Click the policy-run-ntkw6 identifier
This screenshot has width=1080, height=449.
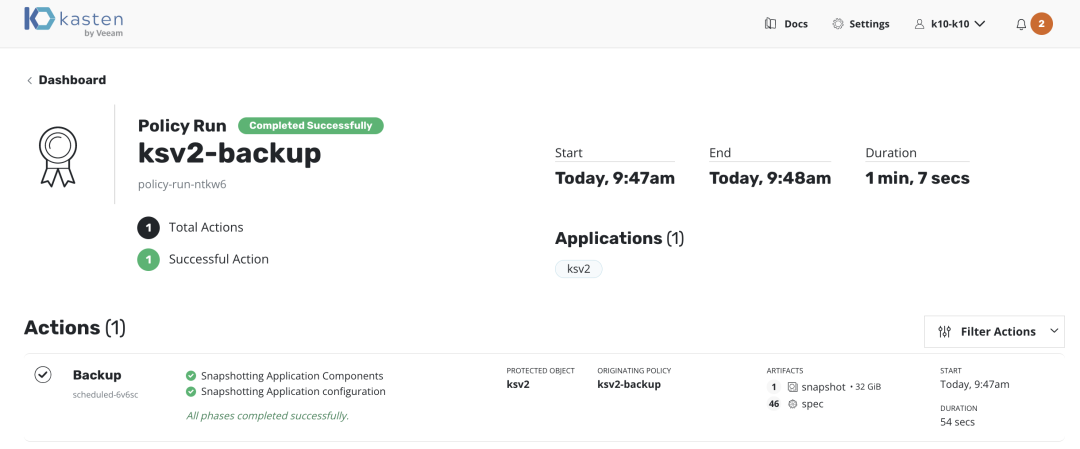coord(182,185)
